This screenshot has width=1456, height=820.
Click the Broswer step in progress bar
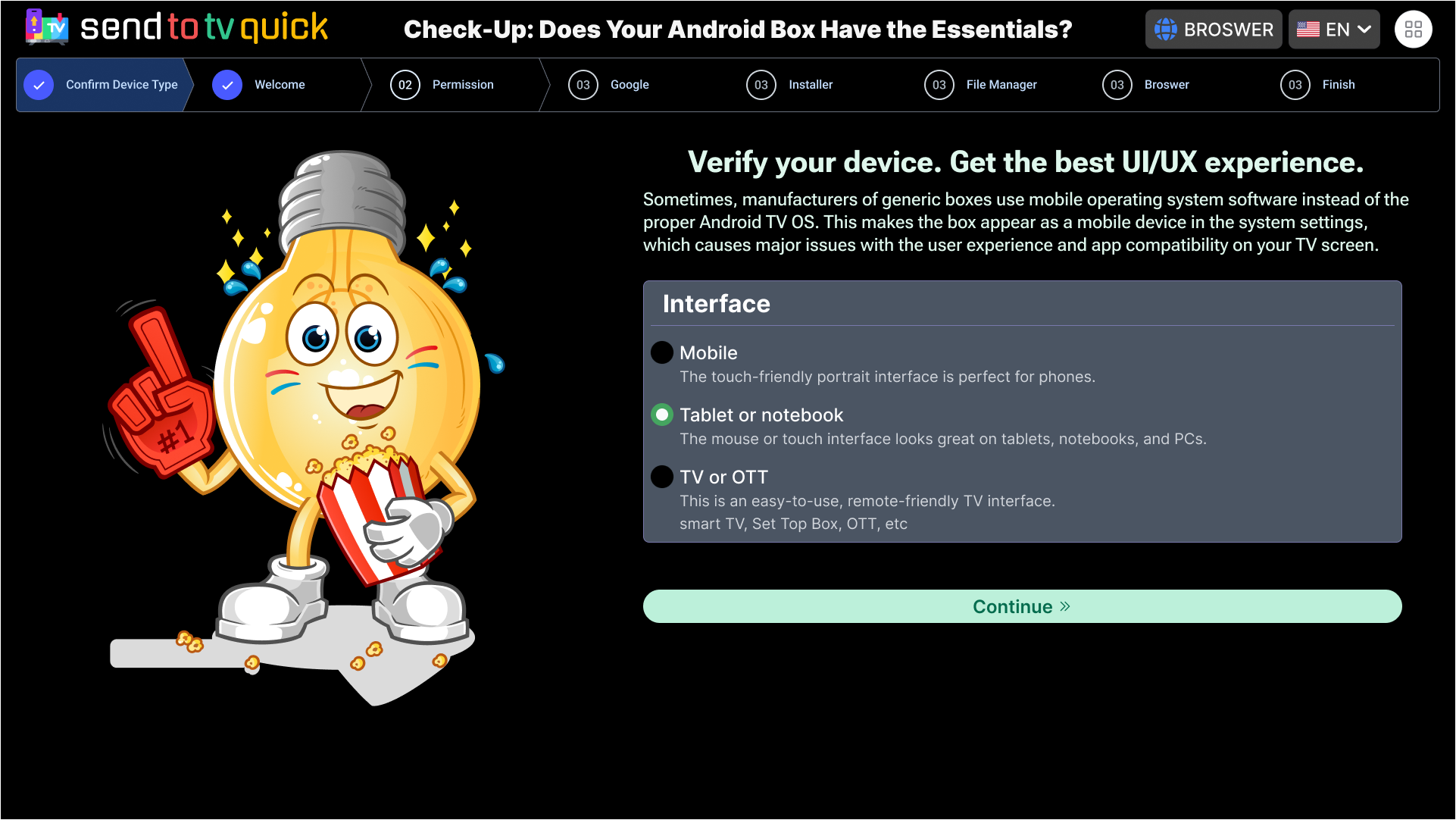click(1167, 85)
